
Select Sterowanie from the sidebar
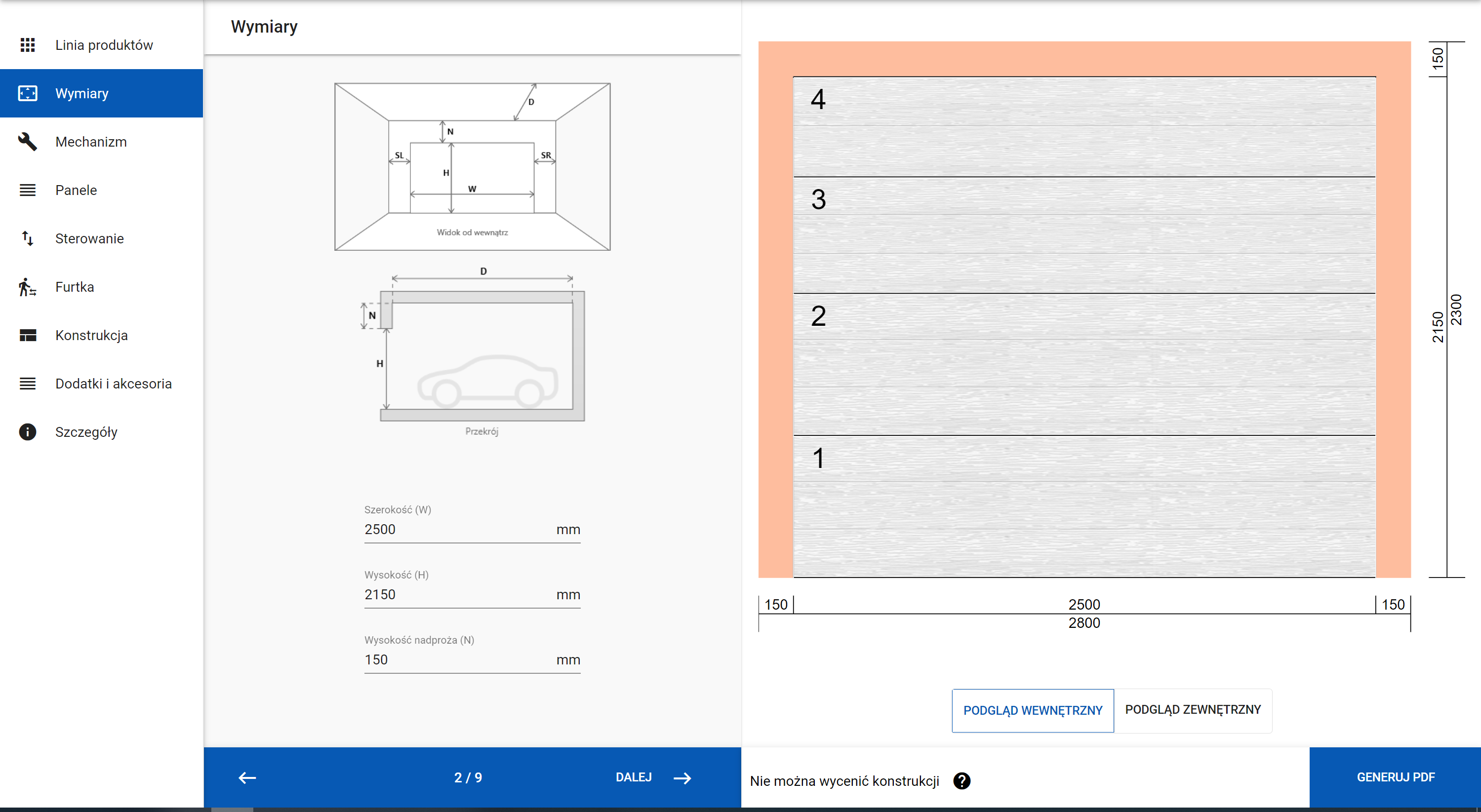[90, 238]
